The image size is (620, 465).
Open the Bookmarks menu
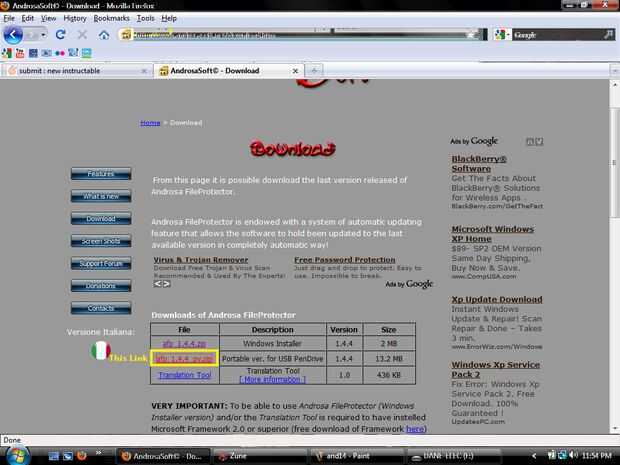pos(111,18)
